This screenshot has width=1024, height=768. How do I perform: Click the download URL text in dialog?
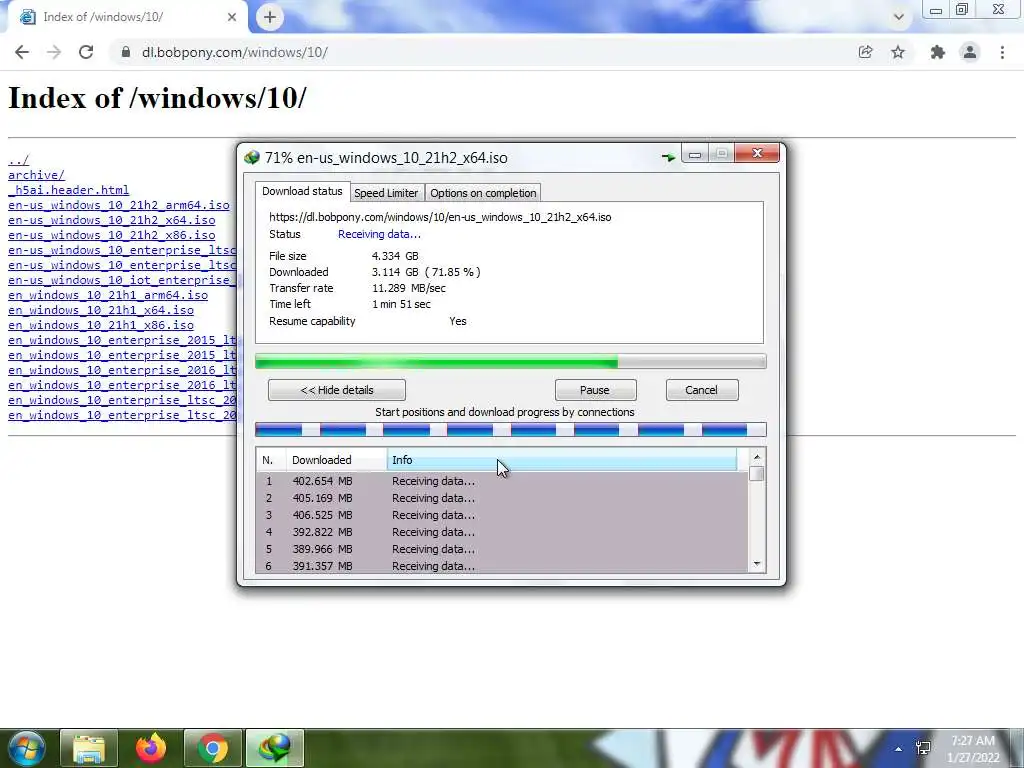[x=440, y=217]
